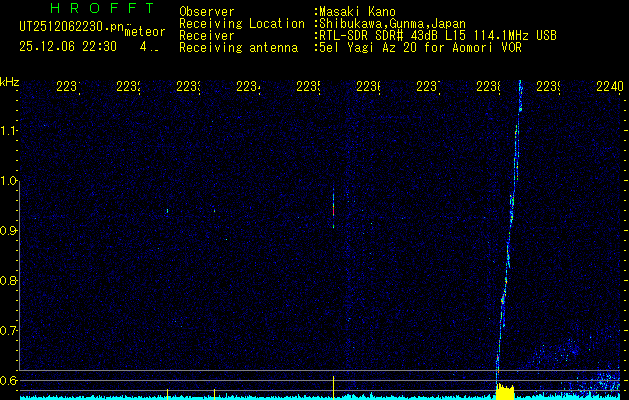Click observer name Masaki Kano

357,12
